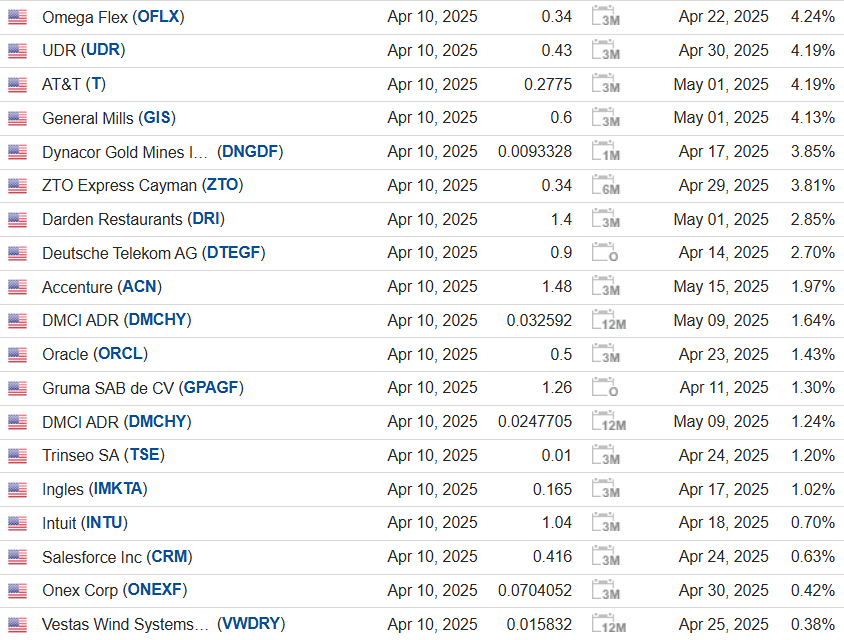Viewport: 844px width, 640px height.
Task: Go to the Accenture (ACN) link
Action: pyautogui.click(x=101, y=287)
